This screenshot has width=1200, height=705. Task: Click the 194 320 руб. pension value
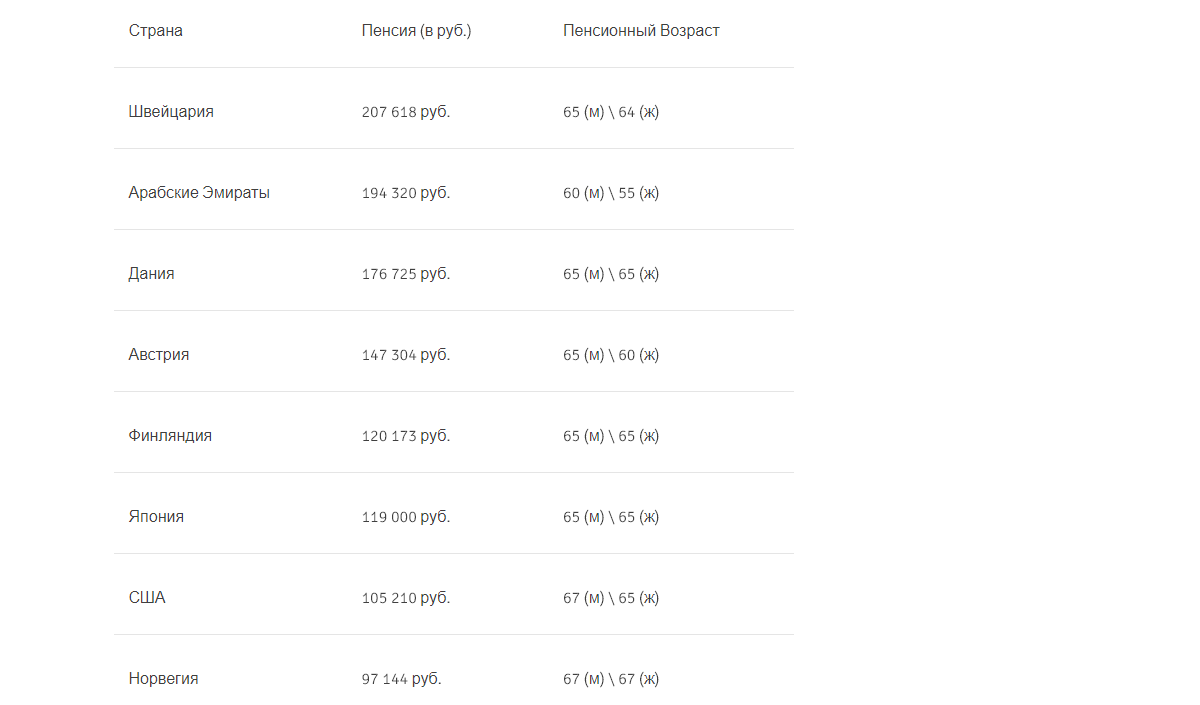(x=406, y=193)
